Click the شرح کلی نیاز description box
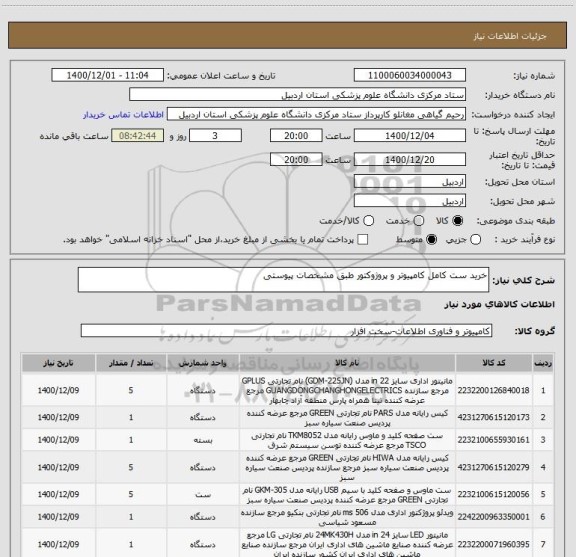 click(283, 280)
